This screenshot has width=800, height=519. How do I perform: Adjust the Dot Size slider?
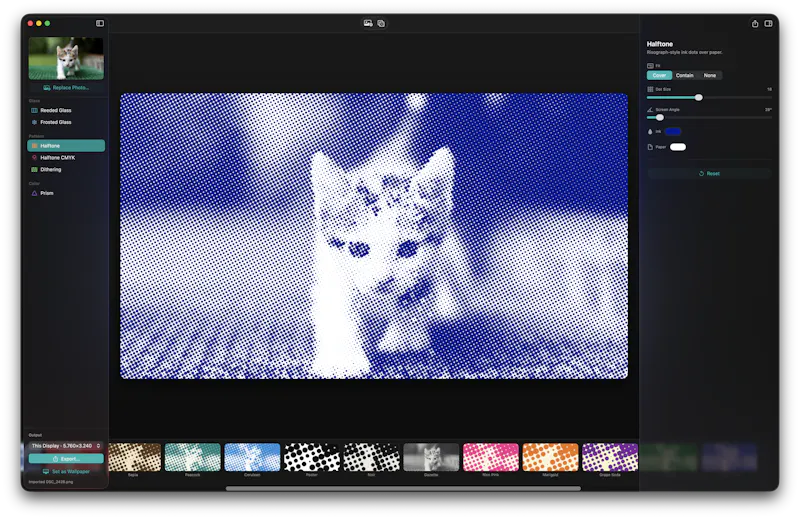[x=709, y=97]
